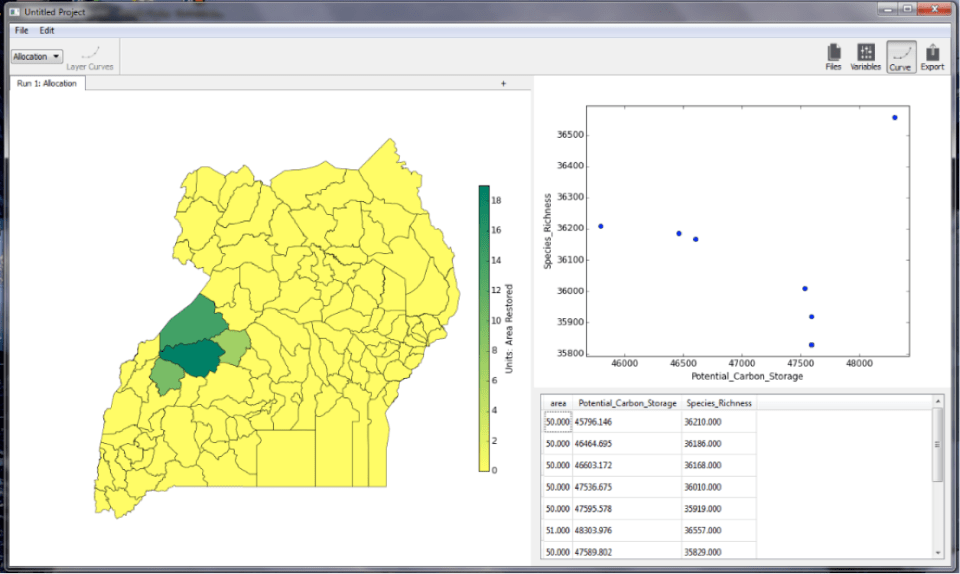Select the Run 1: Allocation tab
This screenshot has width=960, height=574.
[47, 83]
